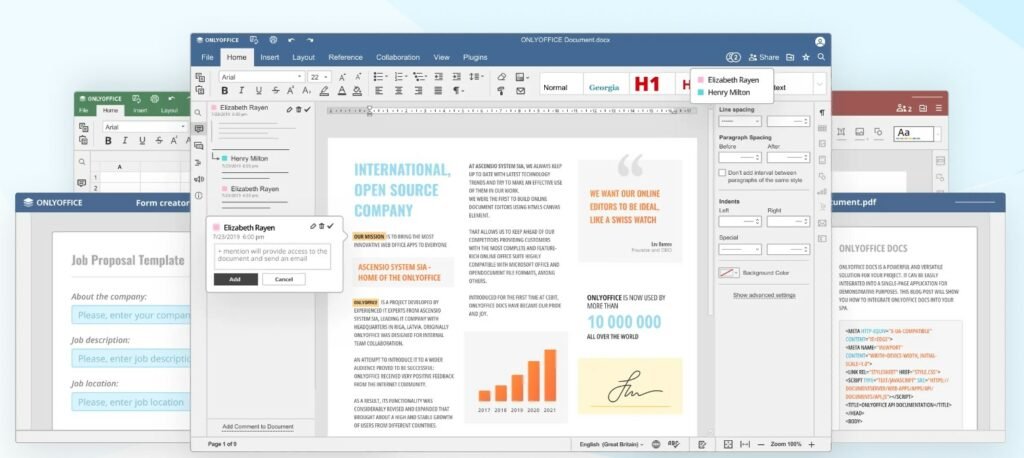
Task: Click 'Add Comment to Document' link
Action: pyautogui.click(x=257, y=427)
